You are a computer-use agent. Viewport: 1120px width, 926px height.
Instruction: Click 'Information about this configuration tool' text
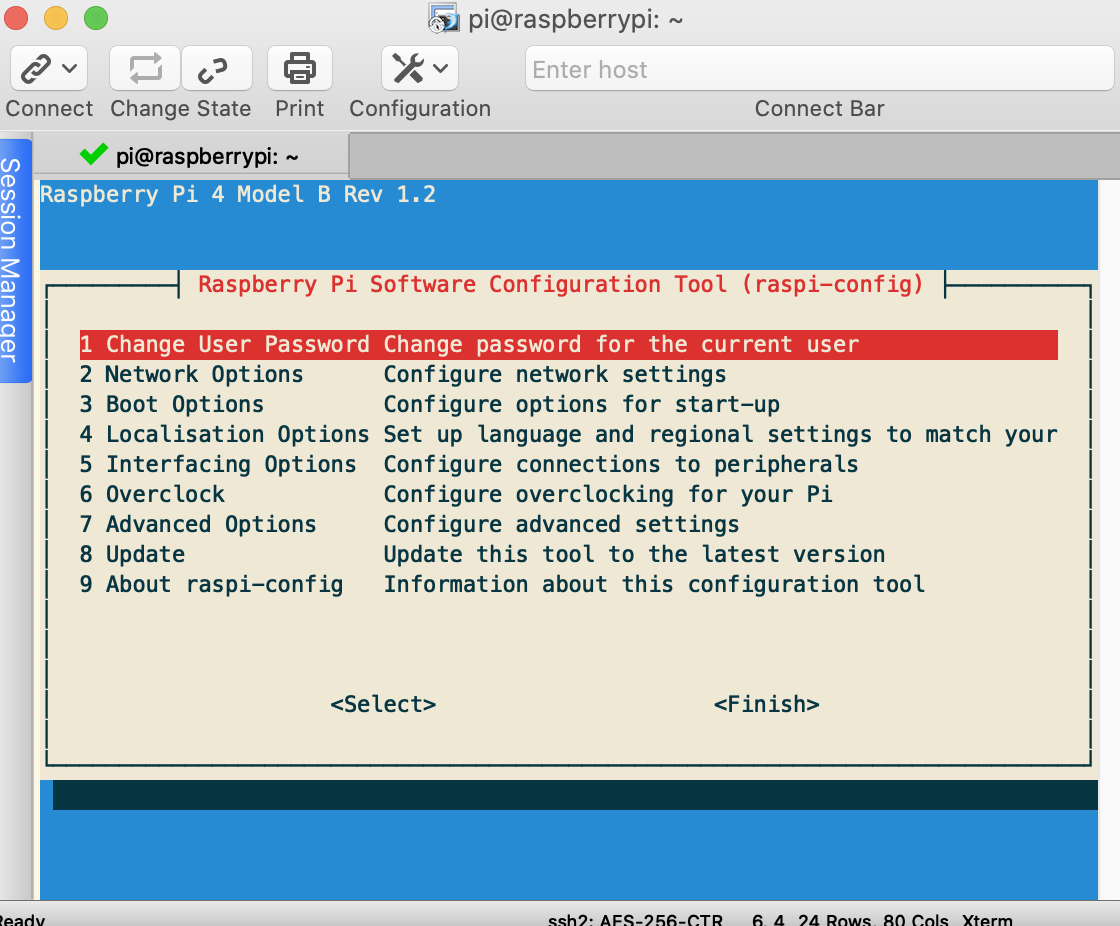[654, 584]
